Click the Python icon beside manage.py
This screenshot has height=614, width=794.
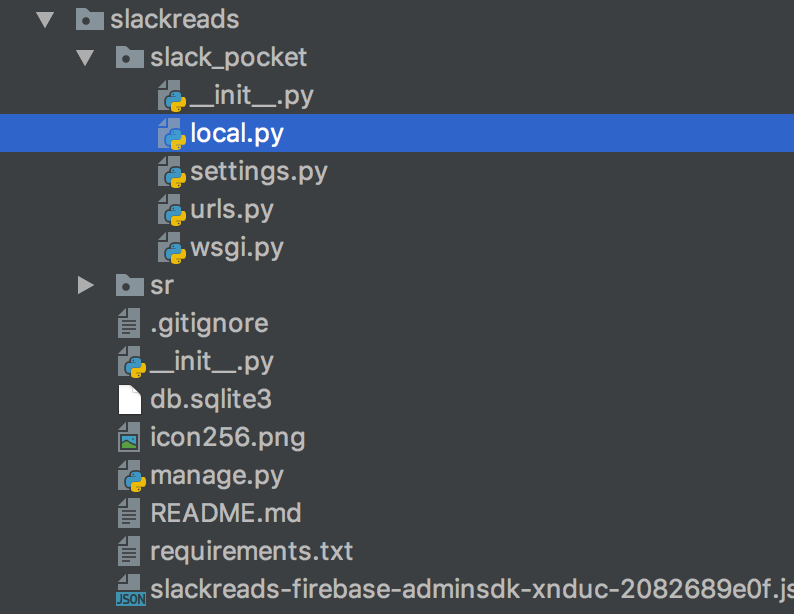point(132,475)
